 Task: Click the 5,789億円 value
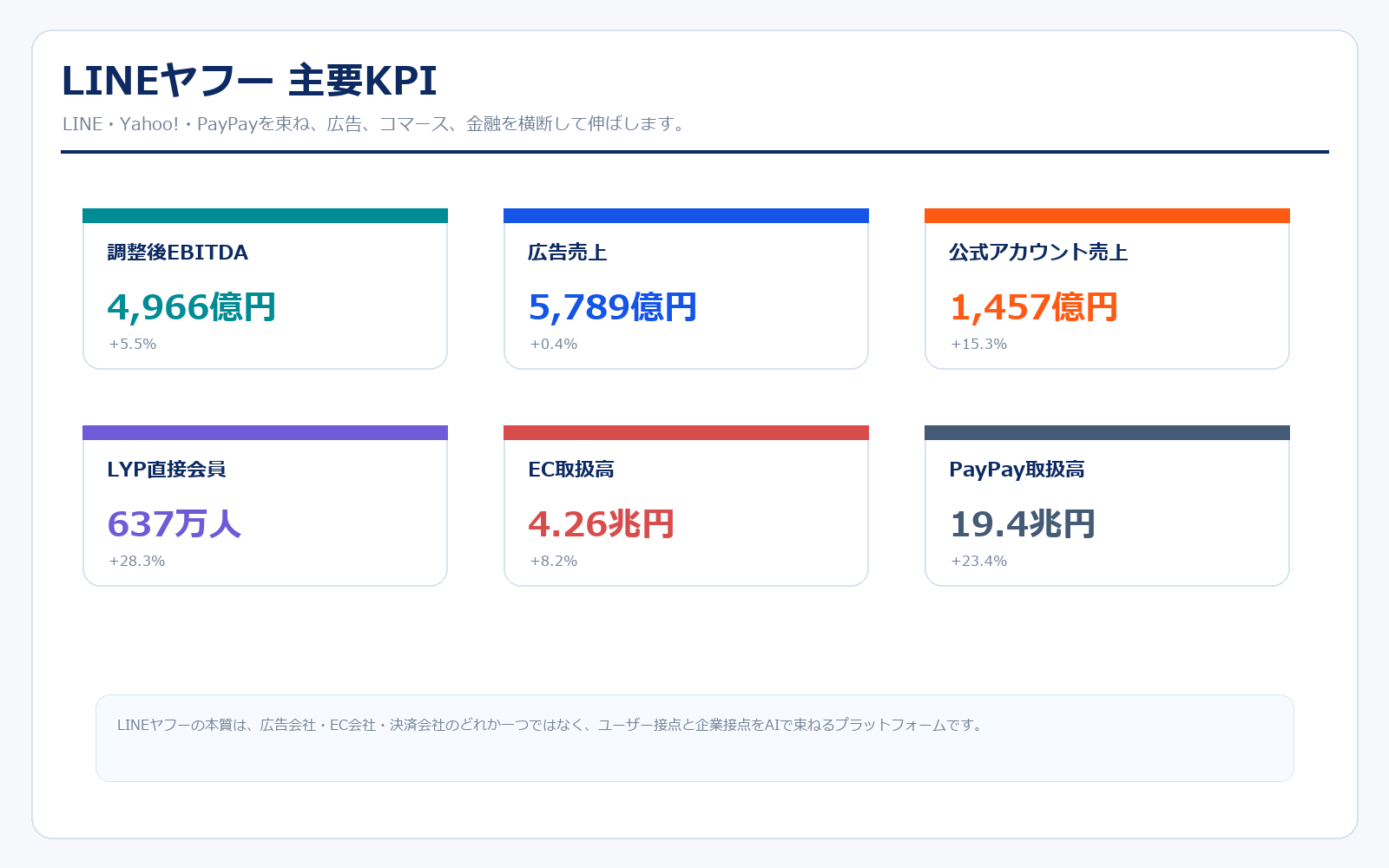(613, 307)
